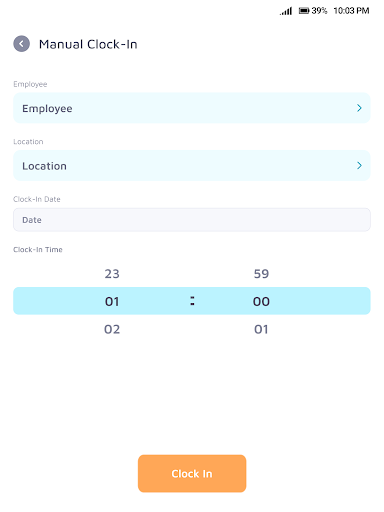The width and height of the screenshot is (384, 512).
Task: Tap the signal strength icon
Action: 286,11
